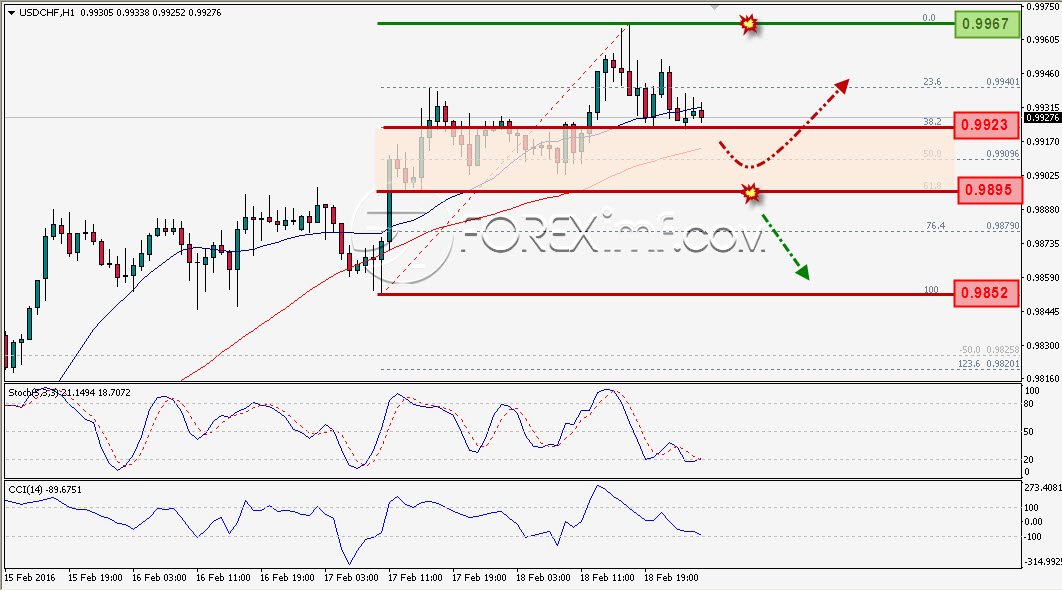
Task: Click the gray chart shift triangle marker at the chart's top edge
Action: click(714, 7)
